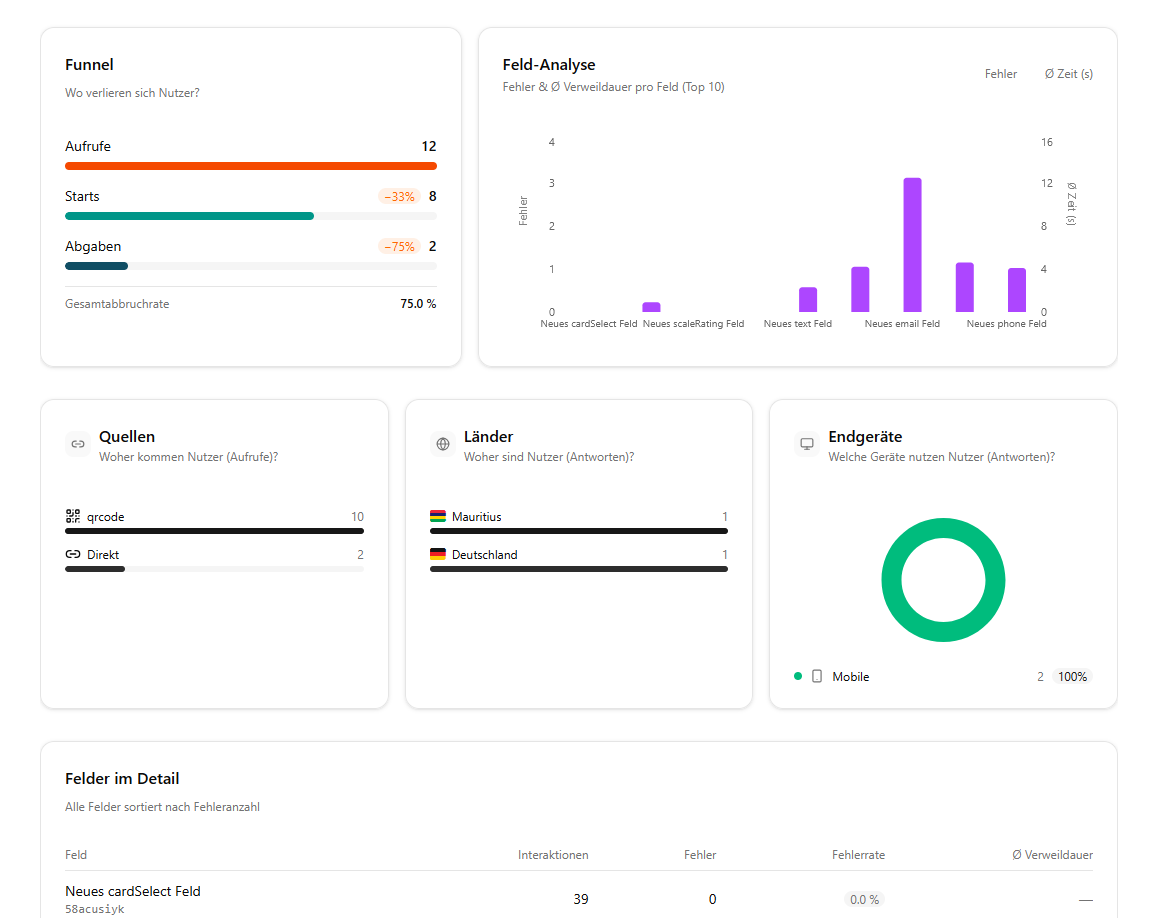The image size is (1153, 918).
Task: Click the 0.0 % Fehlerrate badge
Action: pyautogui.click(x=864, y=899)
